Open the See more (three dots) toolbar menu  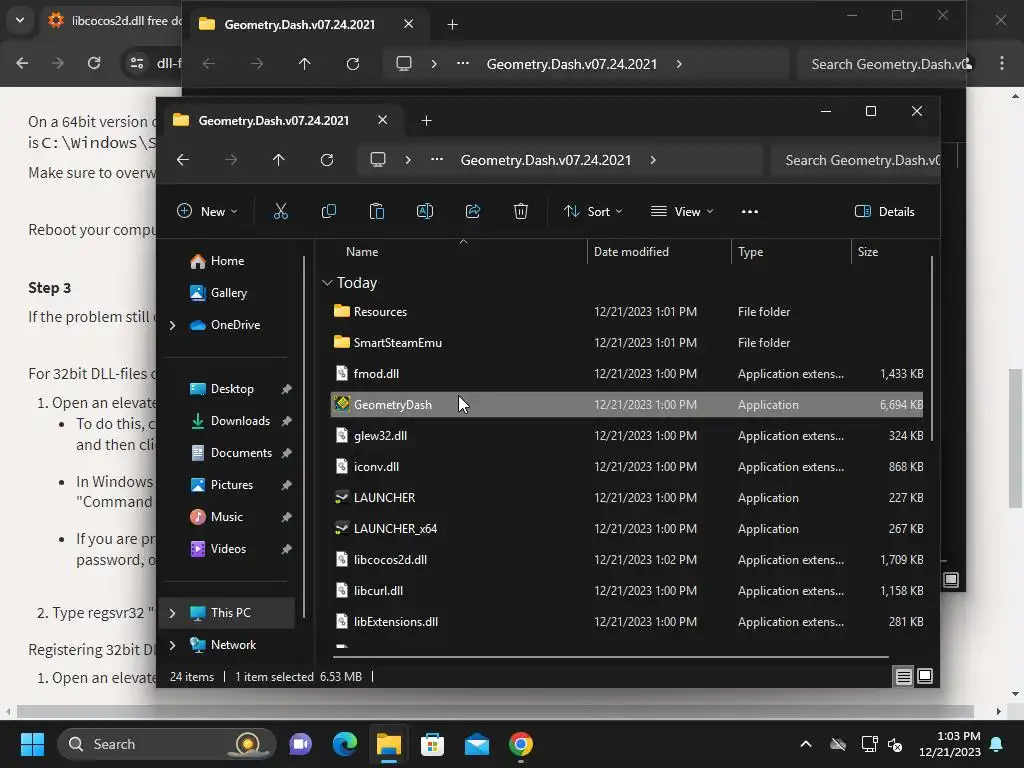click(750, 212)
